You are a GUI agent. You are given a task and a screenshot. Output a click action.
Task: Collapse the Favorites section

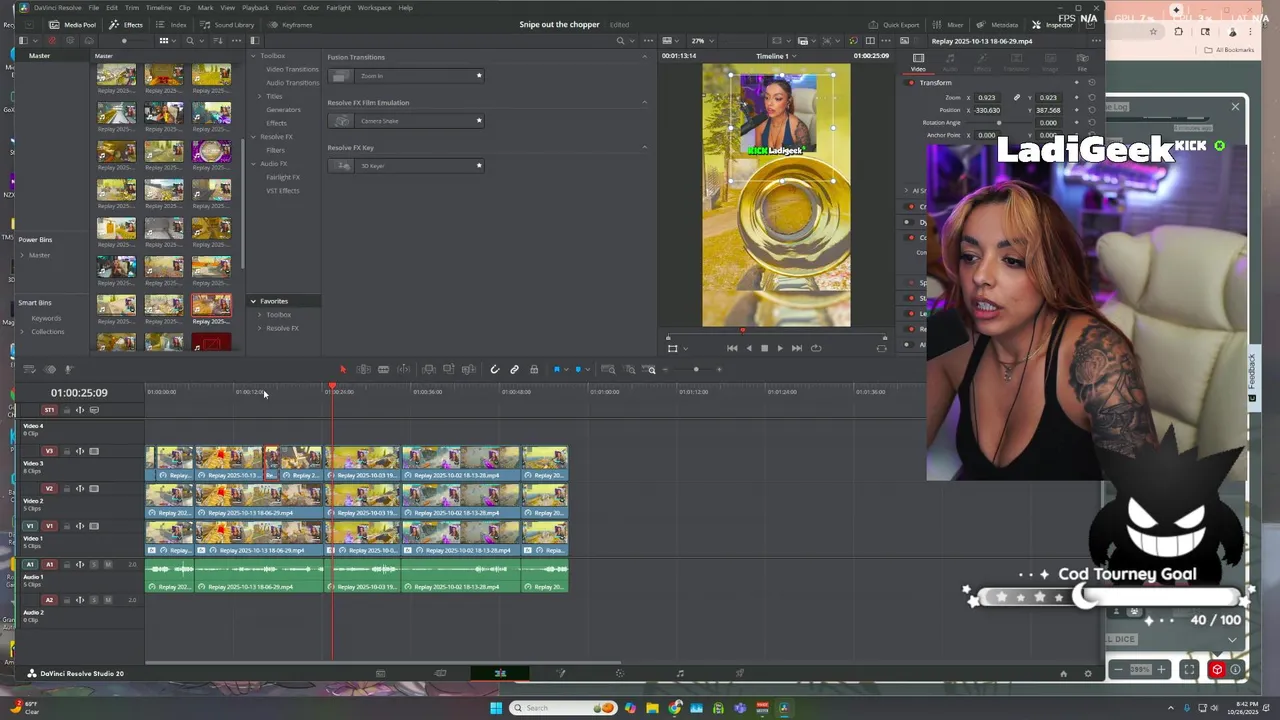click(x=253, y=301)
